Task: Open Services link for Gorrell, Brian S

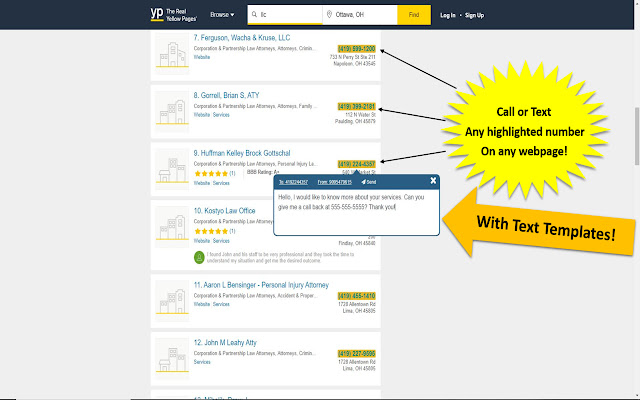Action: pos(221,115)
